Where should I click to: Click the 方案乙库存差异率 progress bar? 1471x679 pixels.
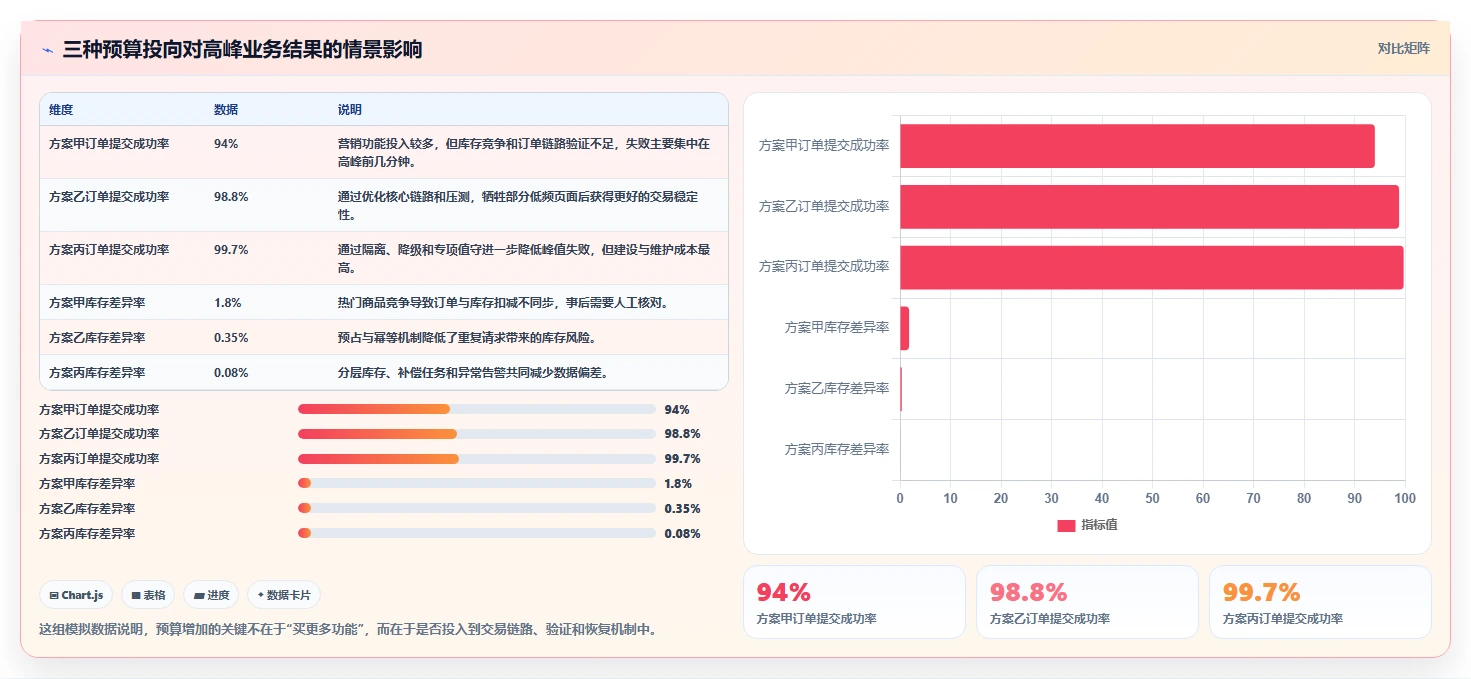pyautogui.click(x=477, y=508)
